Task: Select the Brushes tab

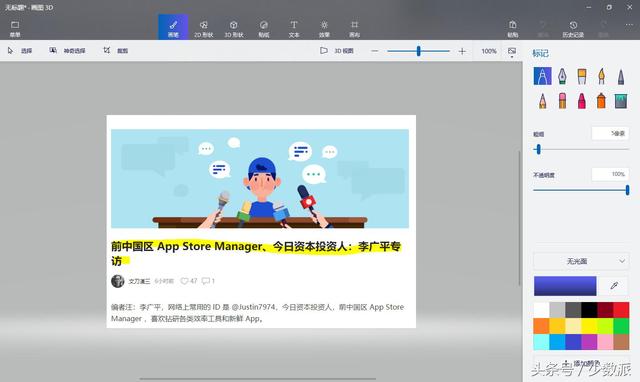Action: click(x=173, y=27)
